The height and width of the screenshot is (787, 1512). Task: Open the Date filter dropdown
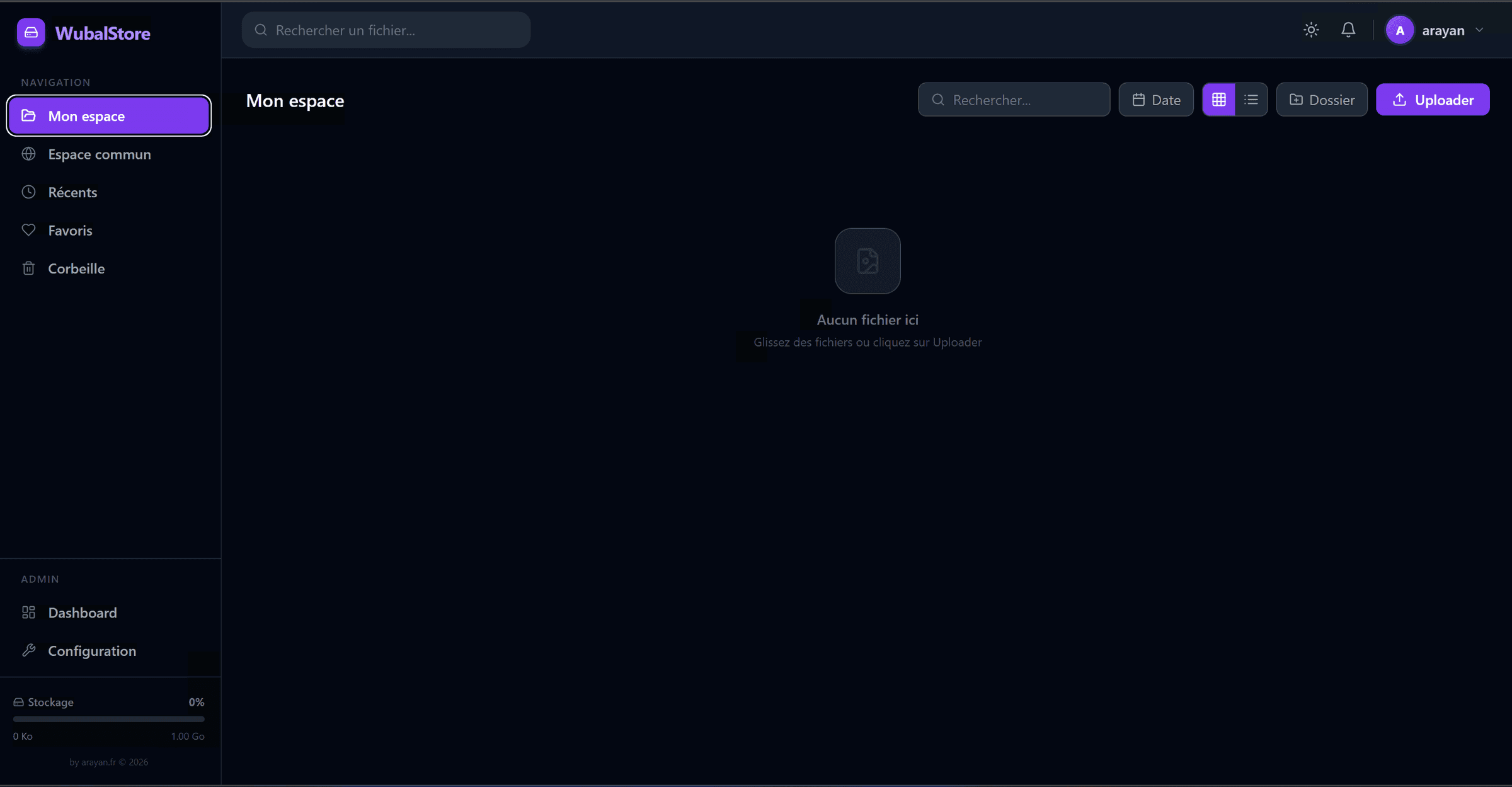1156,100
